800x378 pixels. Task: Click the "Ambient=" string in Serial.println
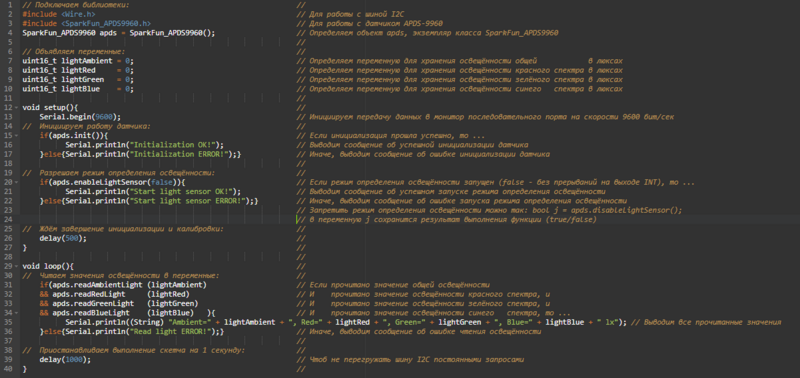coord(191,322)
